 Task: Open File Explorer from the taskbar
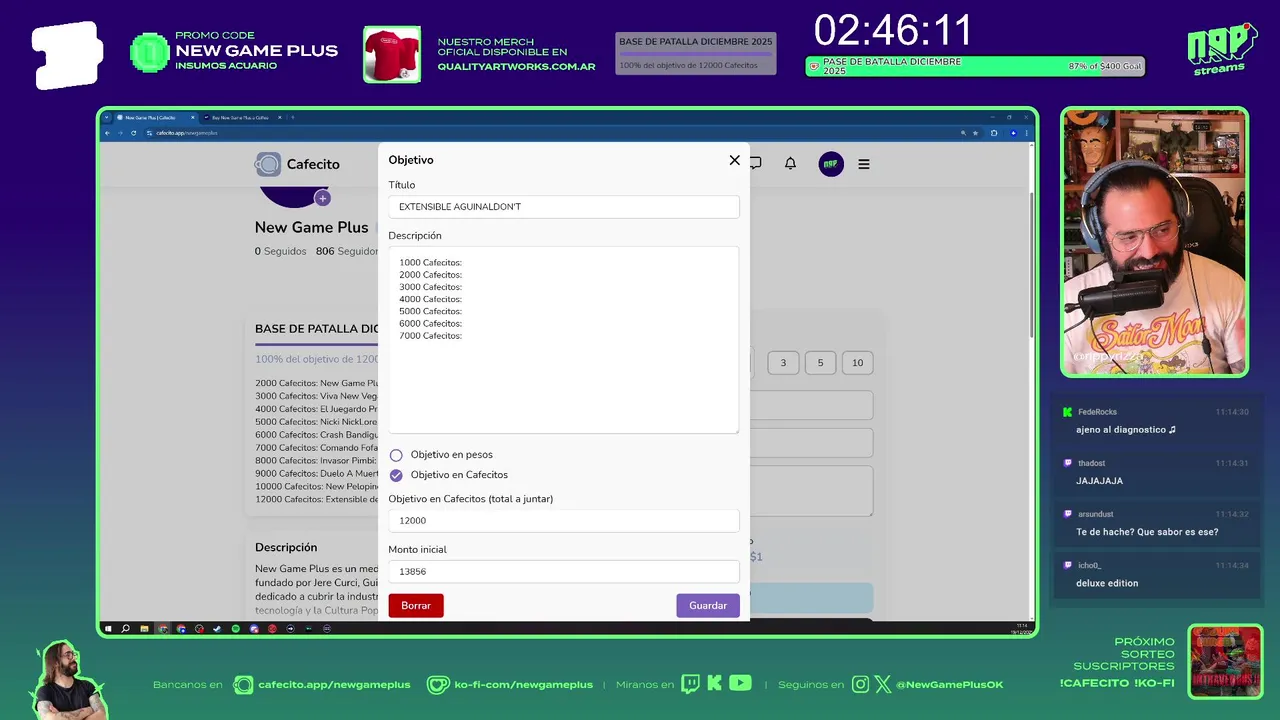[144, 629]
